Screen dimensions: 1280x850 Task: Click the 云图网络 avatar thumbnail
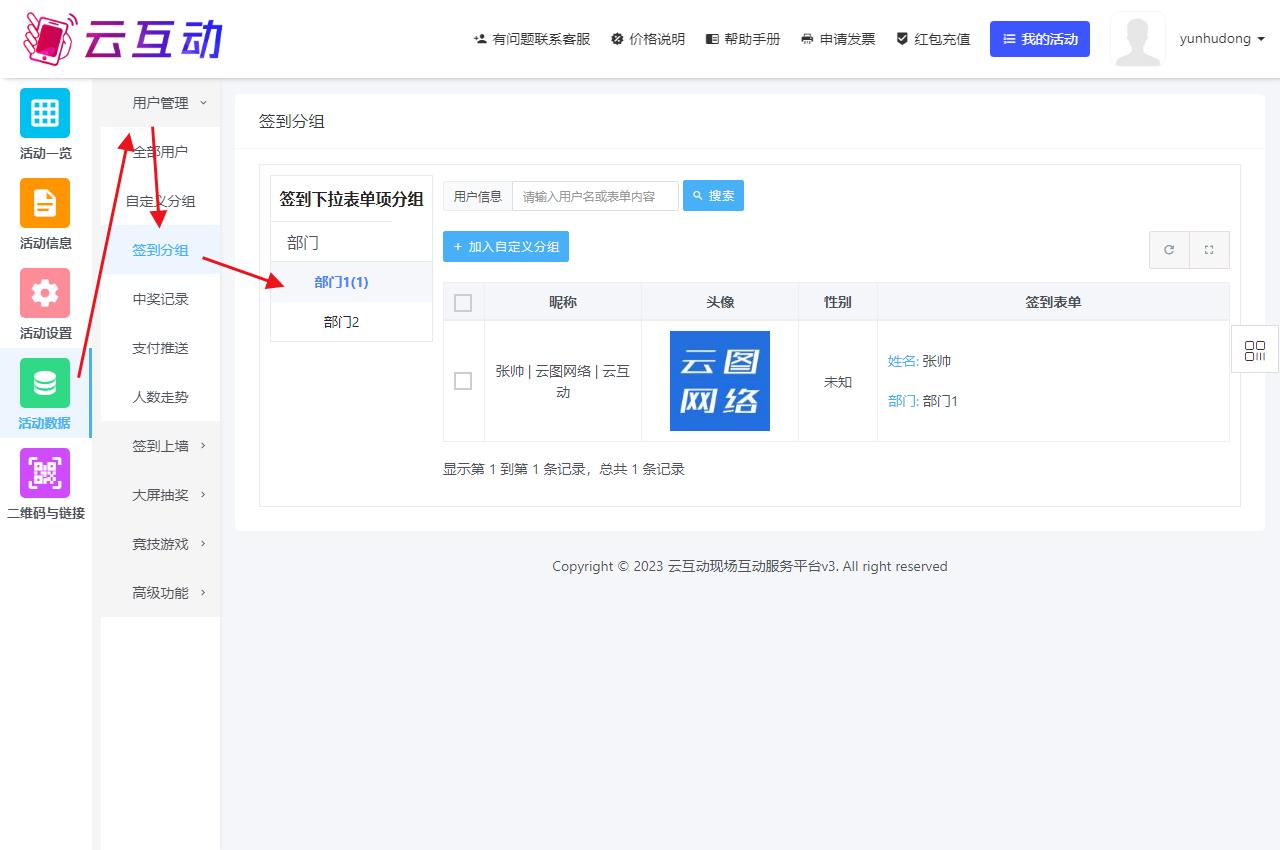click(x=720, y=381)
